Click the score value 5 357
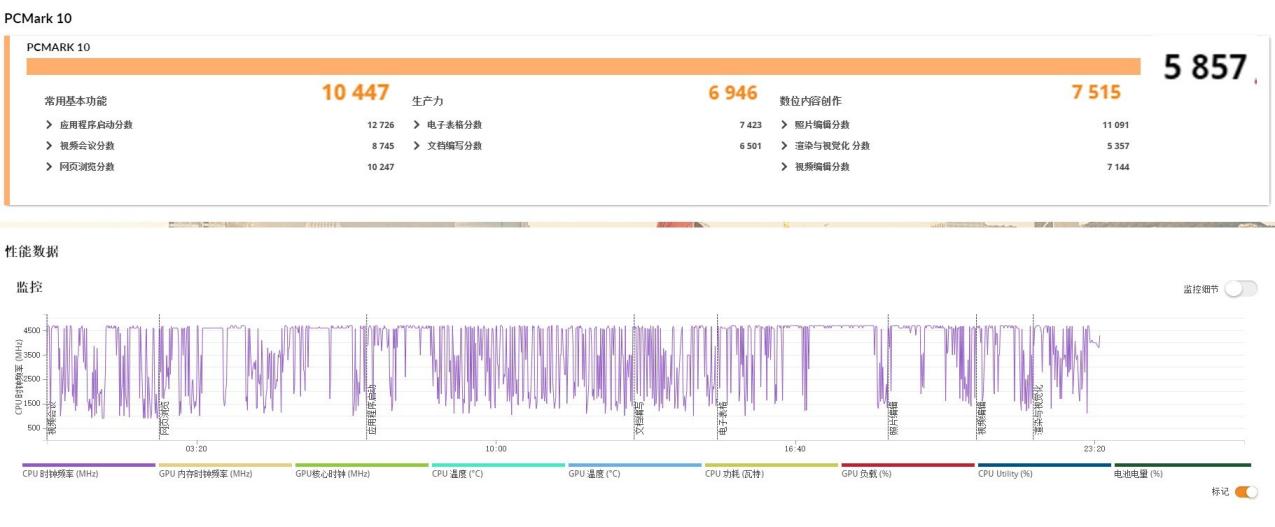Image resolution: width=1275 pixels, height=527 pixels. pos(1118,146)
